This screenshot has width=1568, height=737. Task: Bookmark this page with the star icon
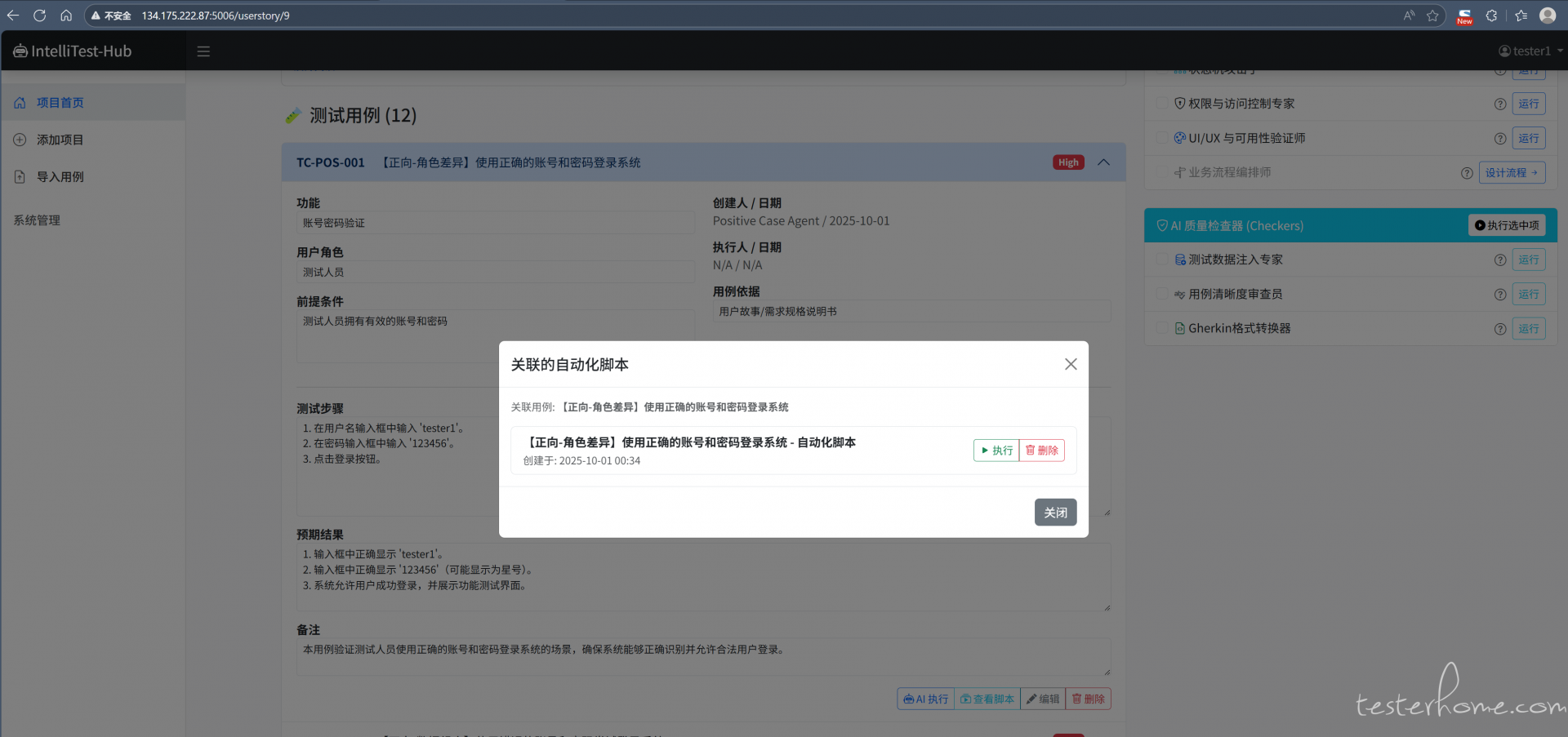point(1432,16)
